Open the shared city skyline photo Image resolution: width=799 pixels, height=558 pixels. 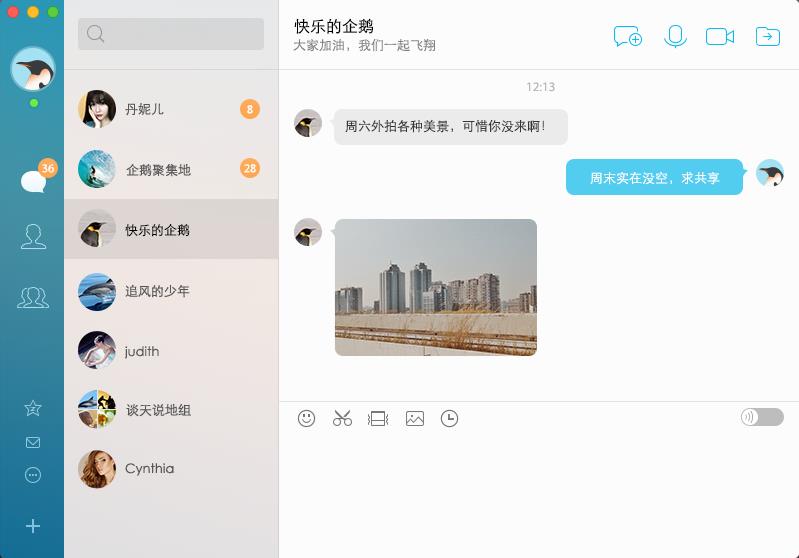(x=435, y=287)
